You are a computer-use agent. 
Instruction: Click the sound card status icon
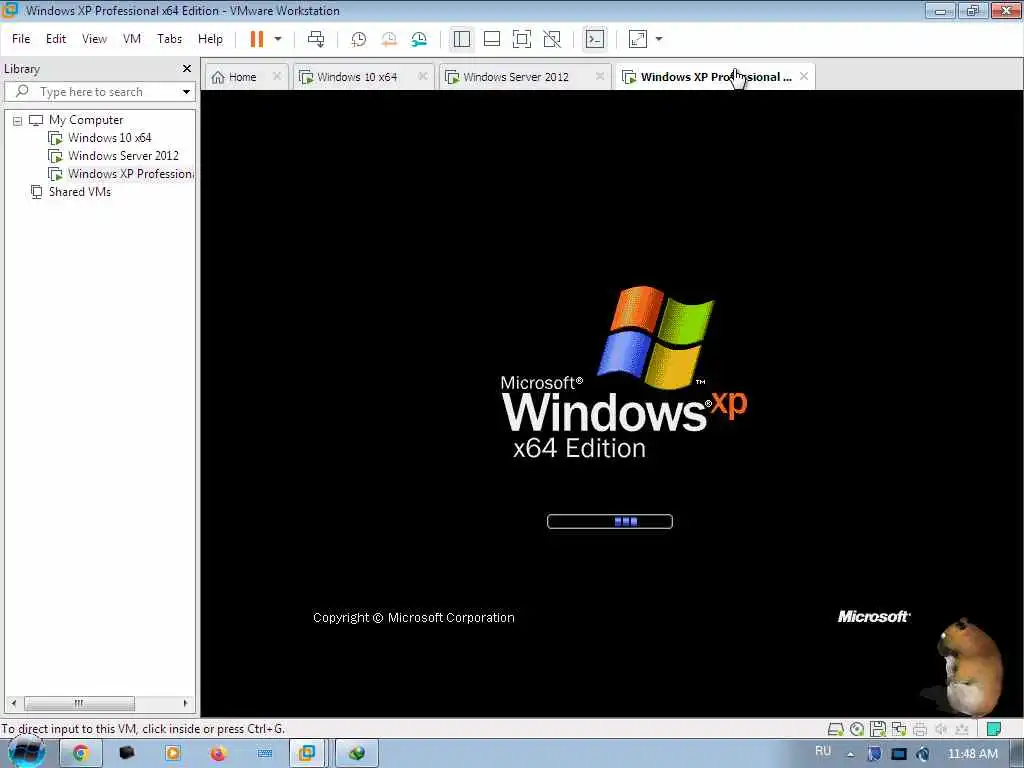[940, 729]
